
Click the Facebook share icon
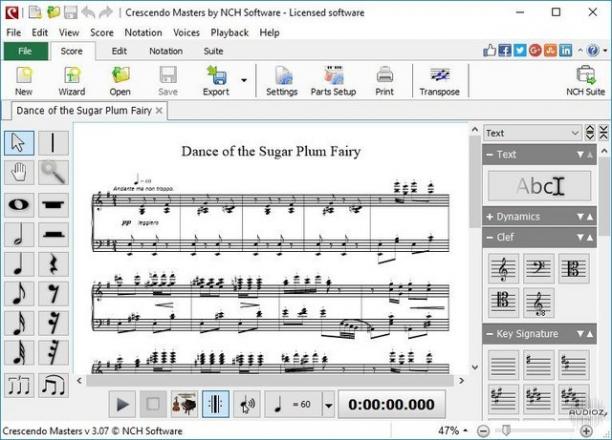click(x=505, y=50)
